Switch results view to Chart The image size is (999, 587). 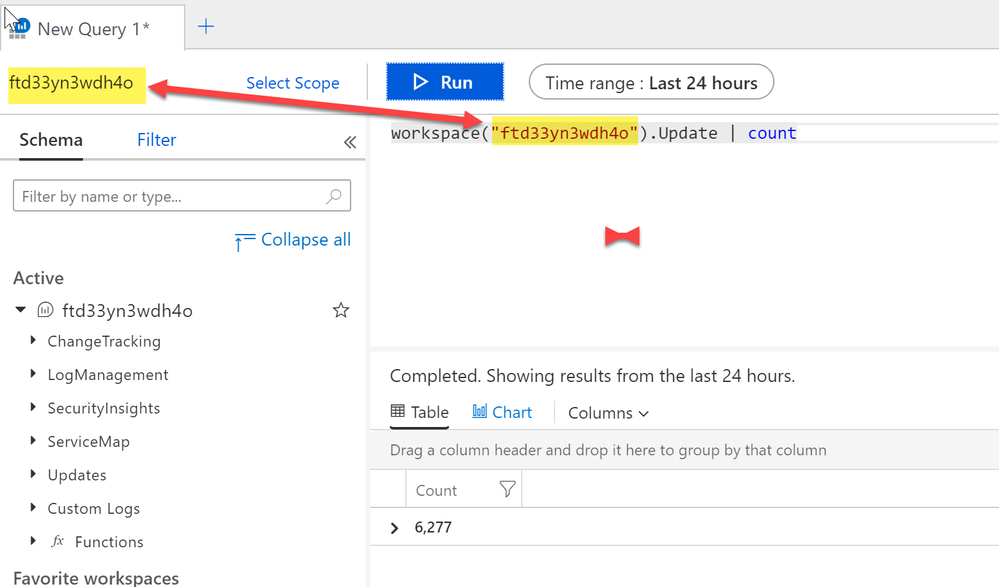(502, 412)
